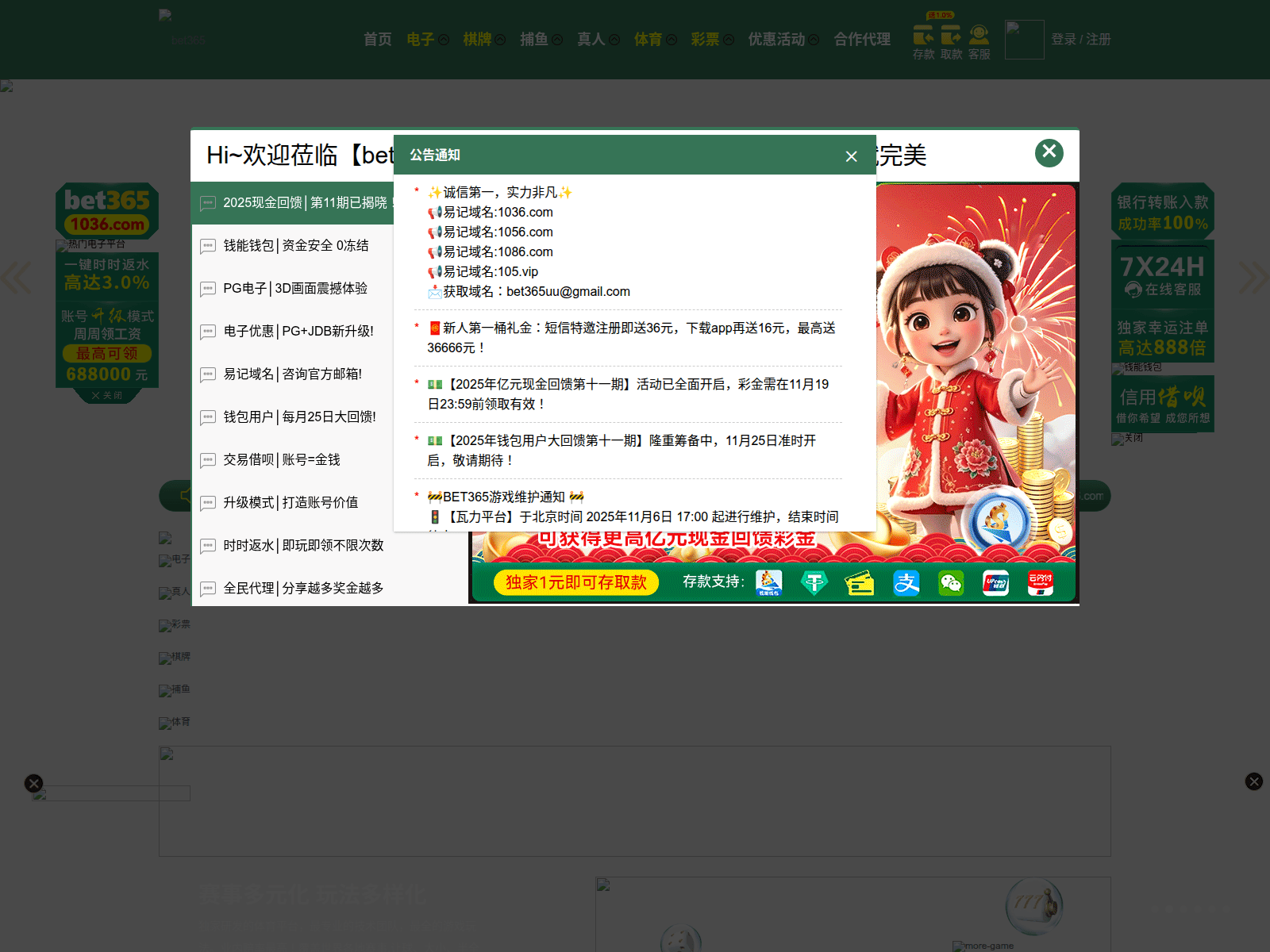1270x952 pixels.
Task: Click the blue Alipay payment icon
Action: (x=906, y=583)
